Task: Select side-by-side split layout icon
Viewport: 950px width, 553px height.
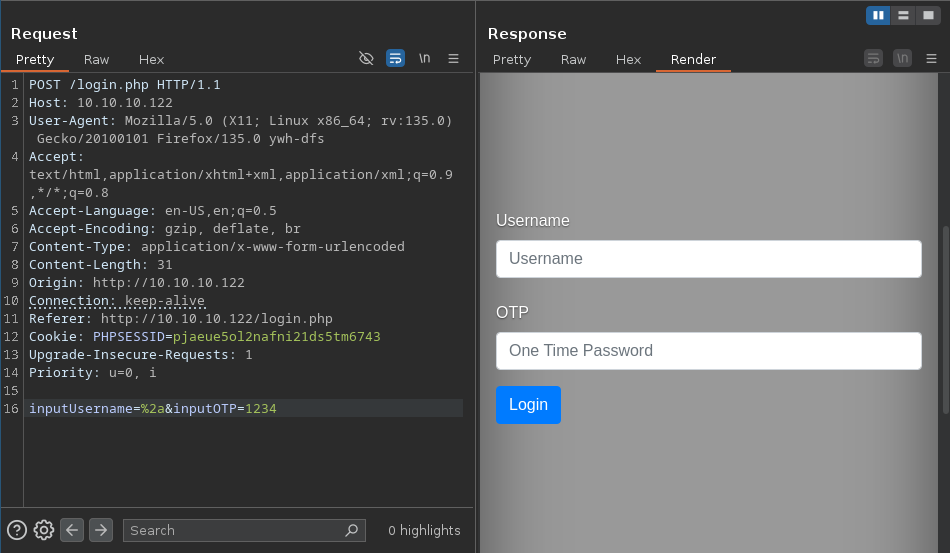Action: 878,15
